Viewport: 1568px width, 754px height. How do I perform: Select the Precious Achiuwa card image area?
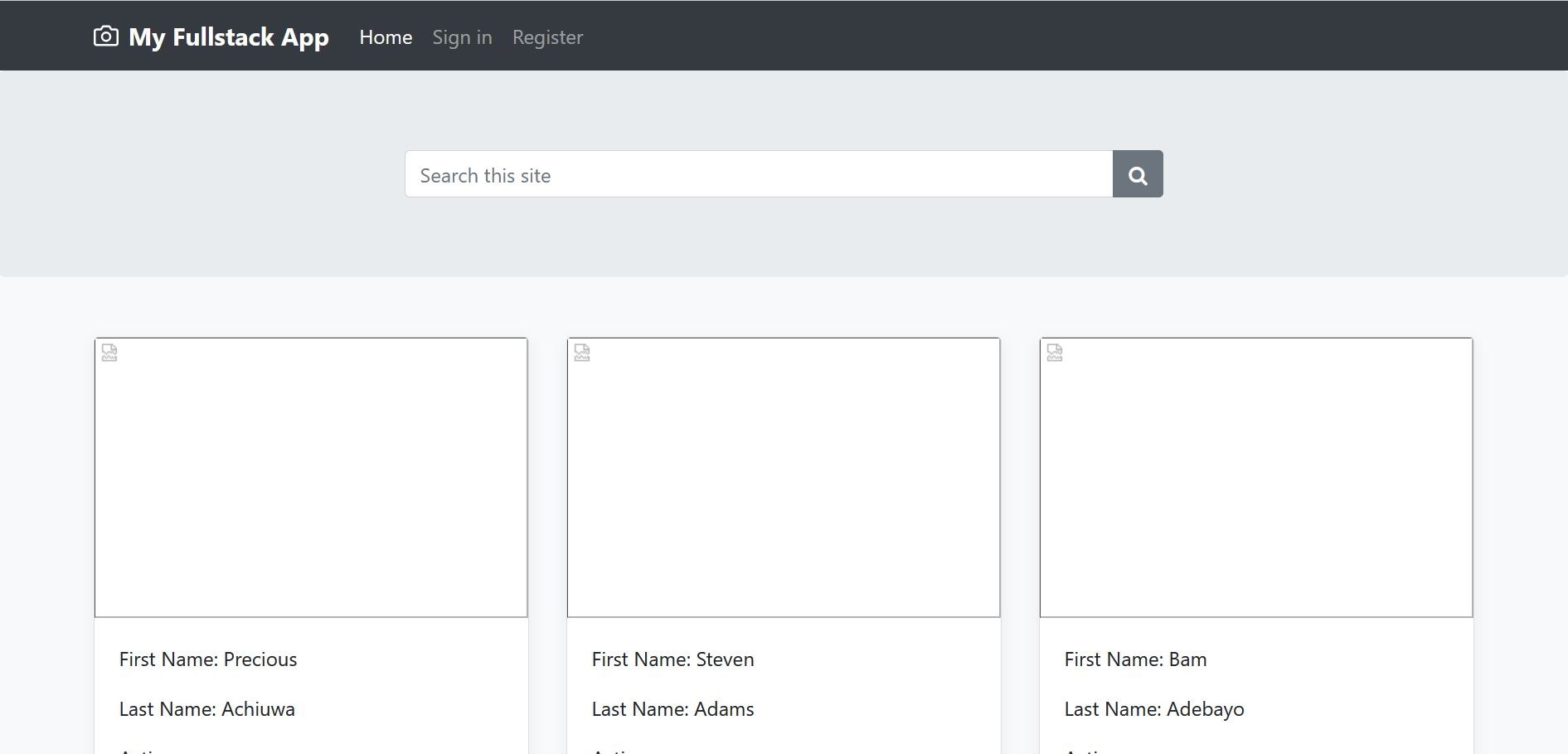tap(311, 477)
